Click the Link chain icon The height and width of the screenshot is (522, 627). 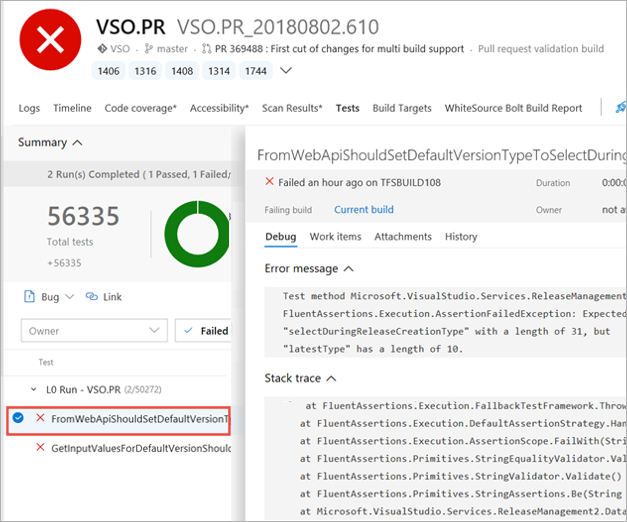point(91,297)
